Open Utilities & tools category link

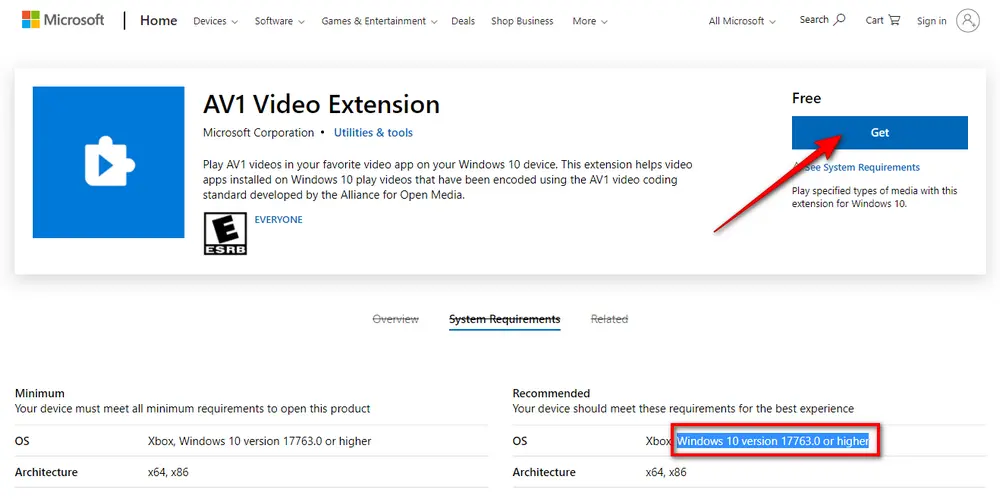pos(373,133)
